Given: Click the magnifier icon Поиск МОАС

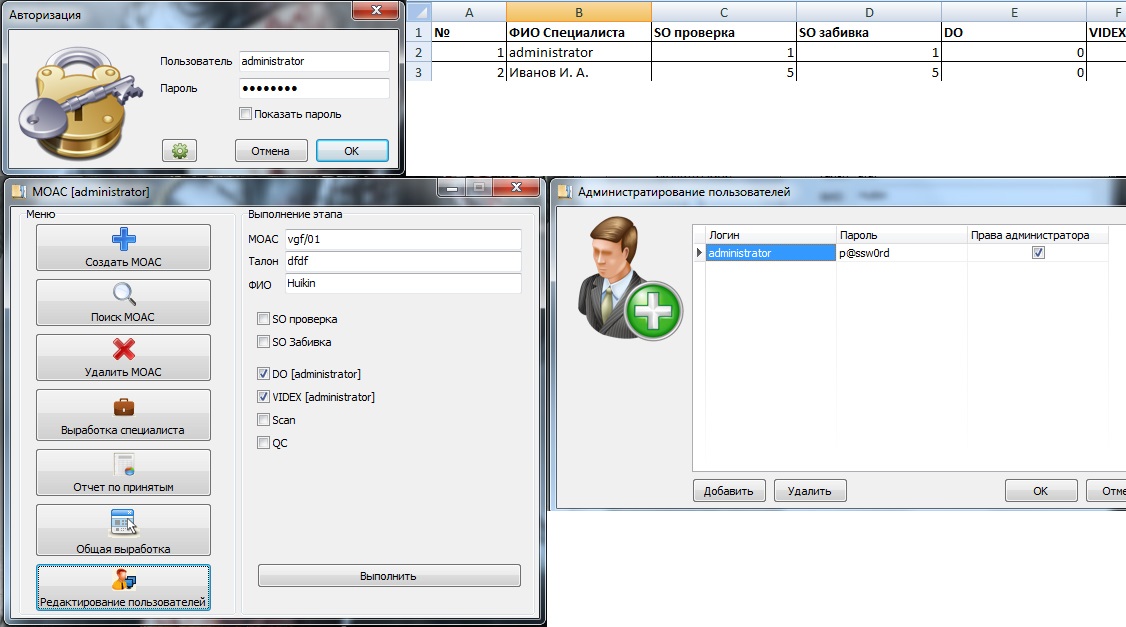Looking at the screenshot, I should 124,294.
